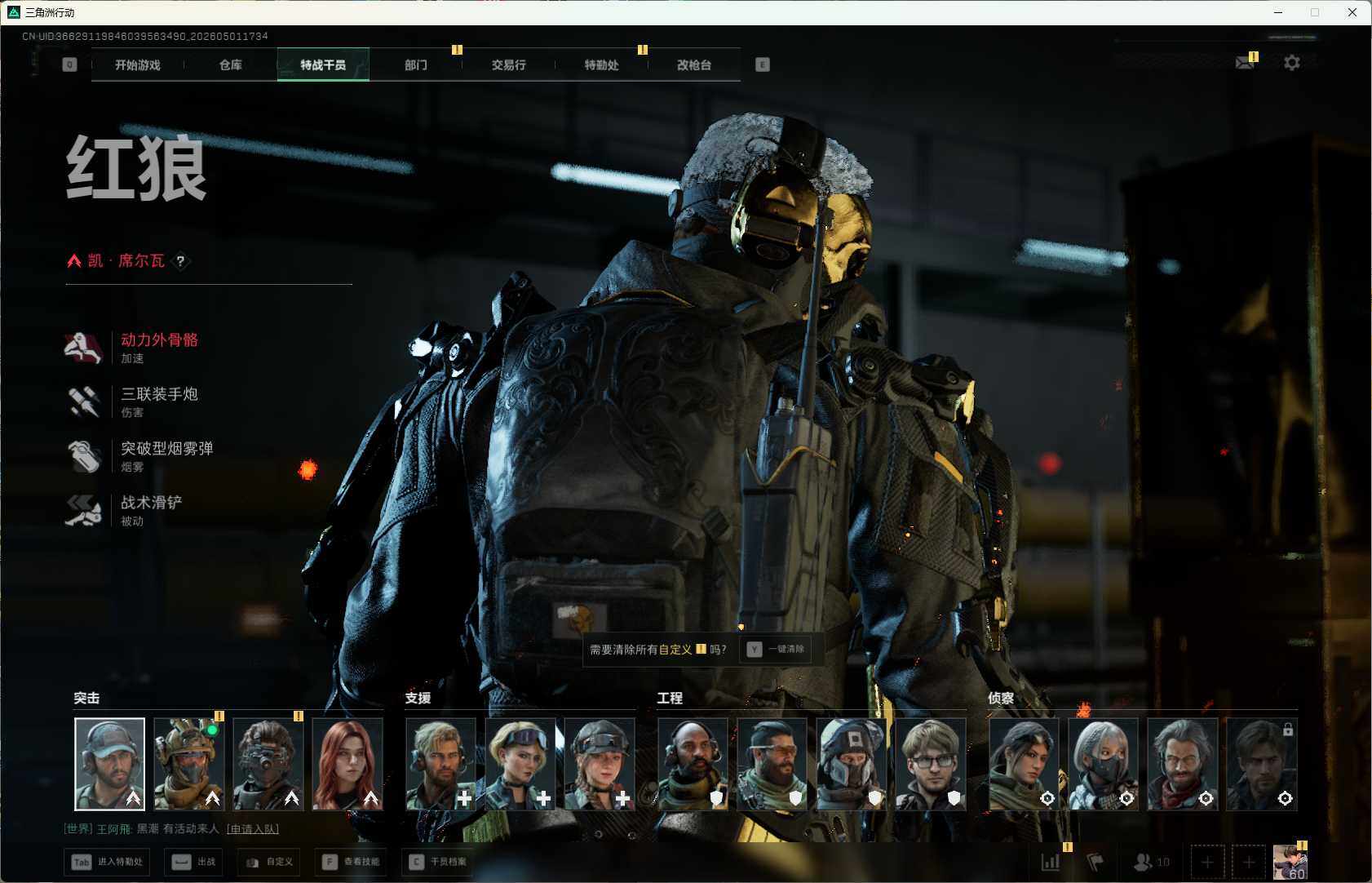Pick the orange-glasses bearded engineer operator
This screenshot has height=883, width=1372.
(x=772, y=764)
